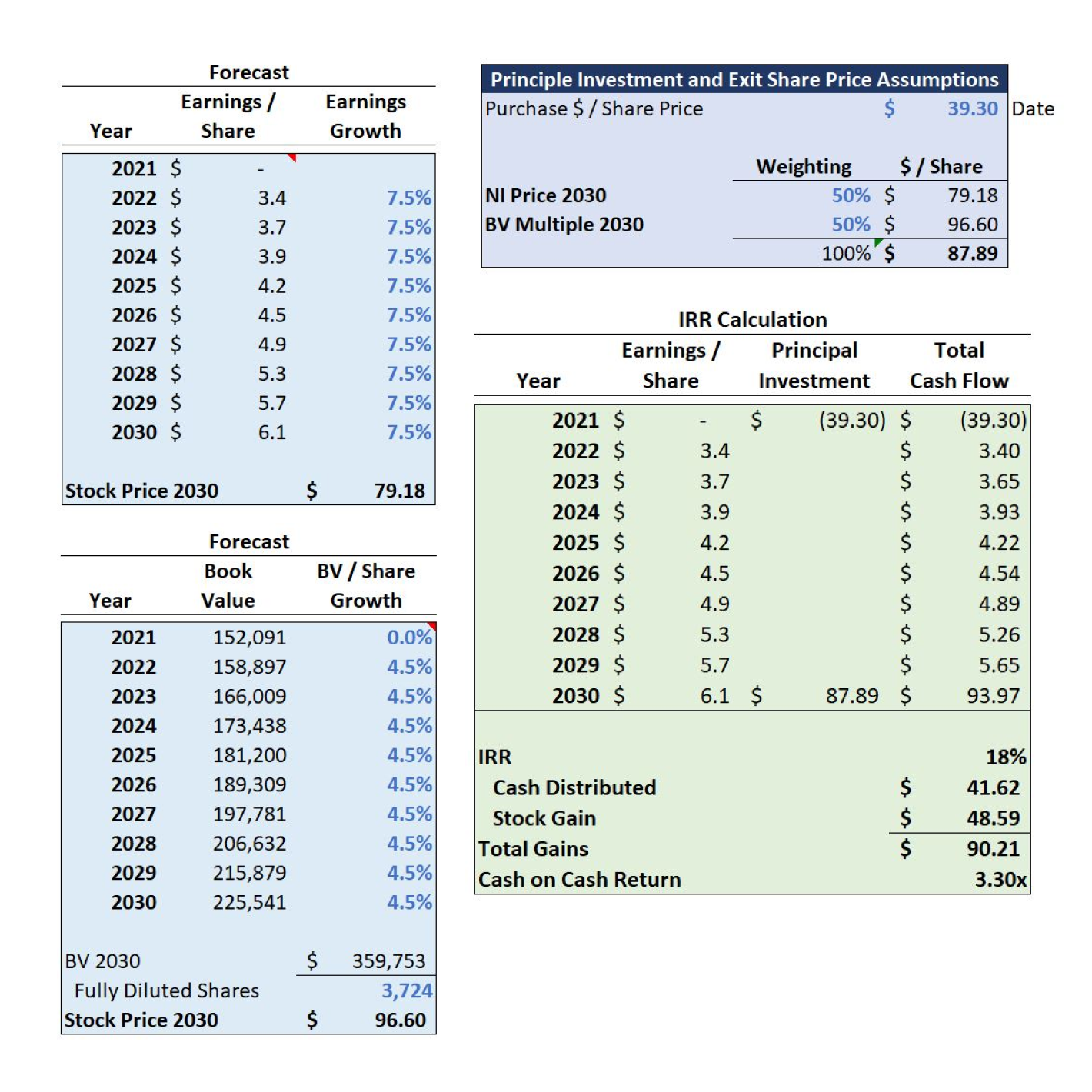Viewport: 1092px width, 1092px height.
Task: Select the IRR Calculation title
Action: [752, 320]
